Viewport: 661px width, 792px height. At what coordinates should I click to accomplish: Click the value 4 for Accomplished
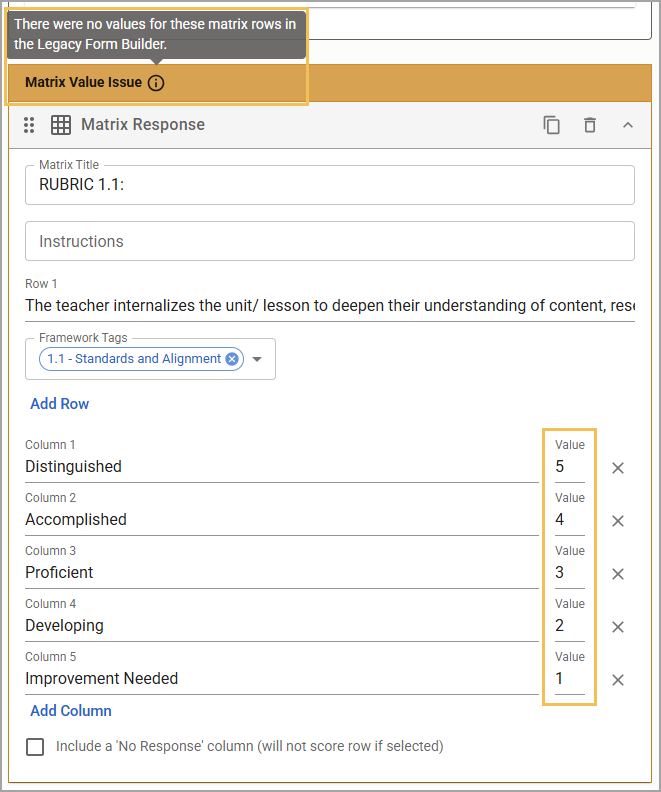point(570,519)
